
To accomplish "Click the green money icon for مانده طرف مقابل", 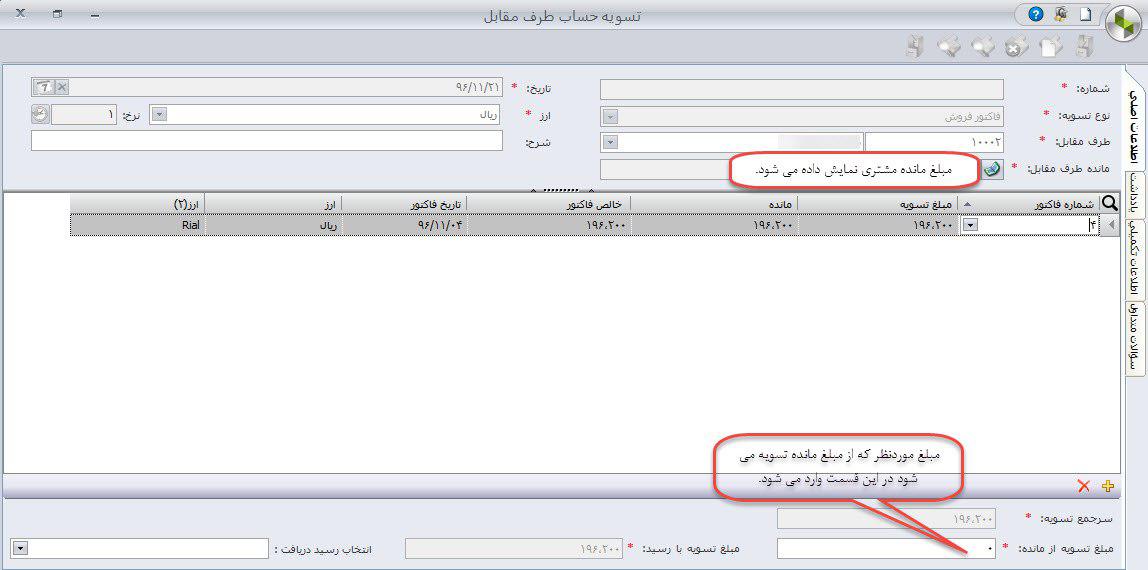I will pyautogui.click(x=992, y=169).
